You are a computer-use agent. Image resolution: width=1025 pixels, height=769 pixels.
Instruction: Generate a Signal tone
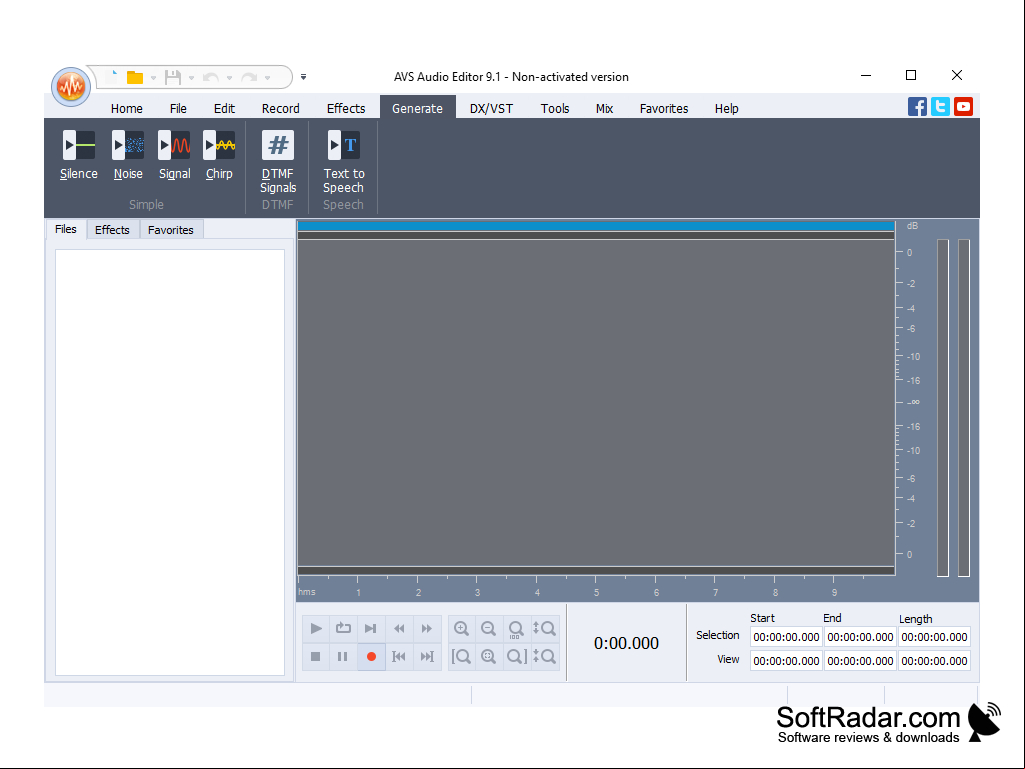pyautogui.click(x=175, y=156)
